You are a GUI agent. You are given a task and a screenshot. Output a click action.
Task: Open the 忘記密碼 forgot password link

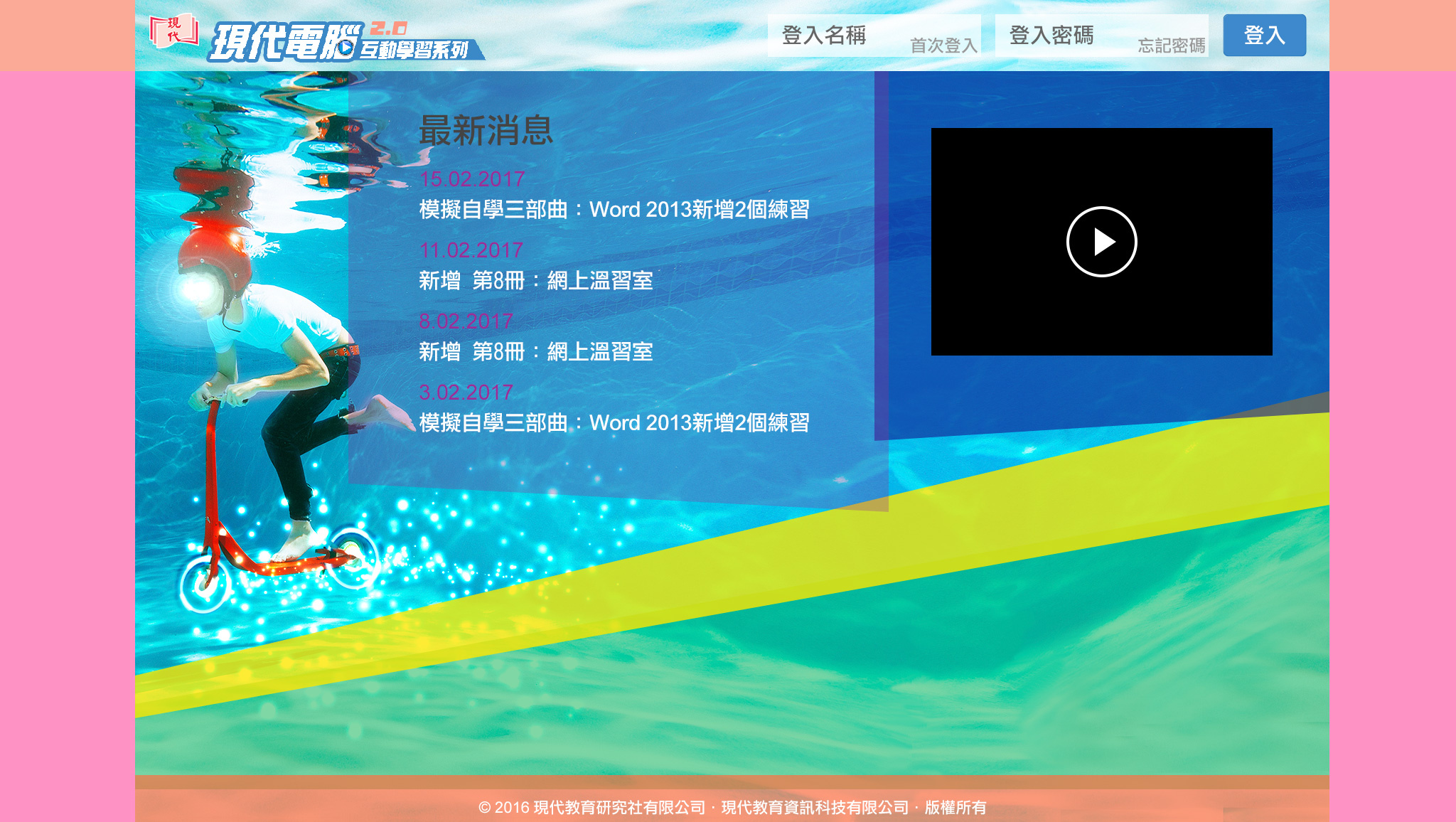[x=1171, y=46]
